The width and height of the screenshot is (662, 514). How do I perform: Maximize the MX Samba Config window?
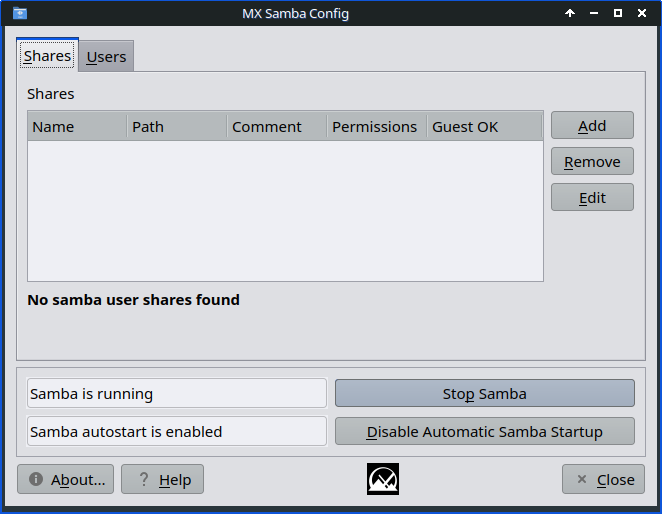[x=618, y=14]
